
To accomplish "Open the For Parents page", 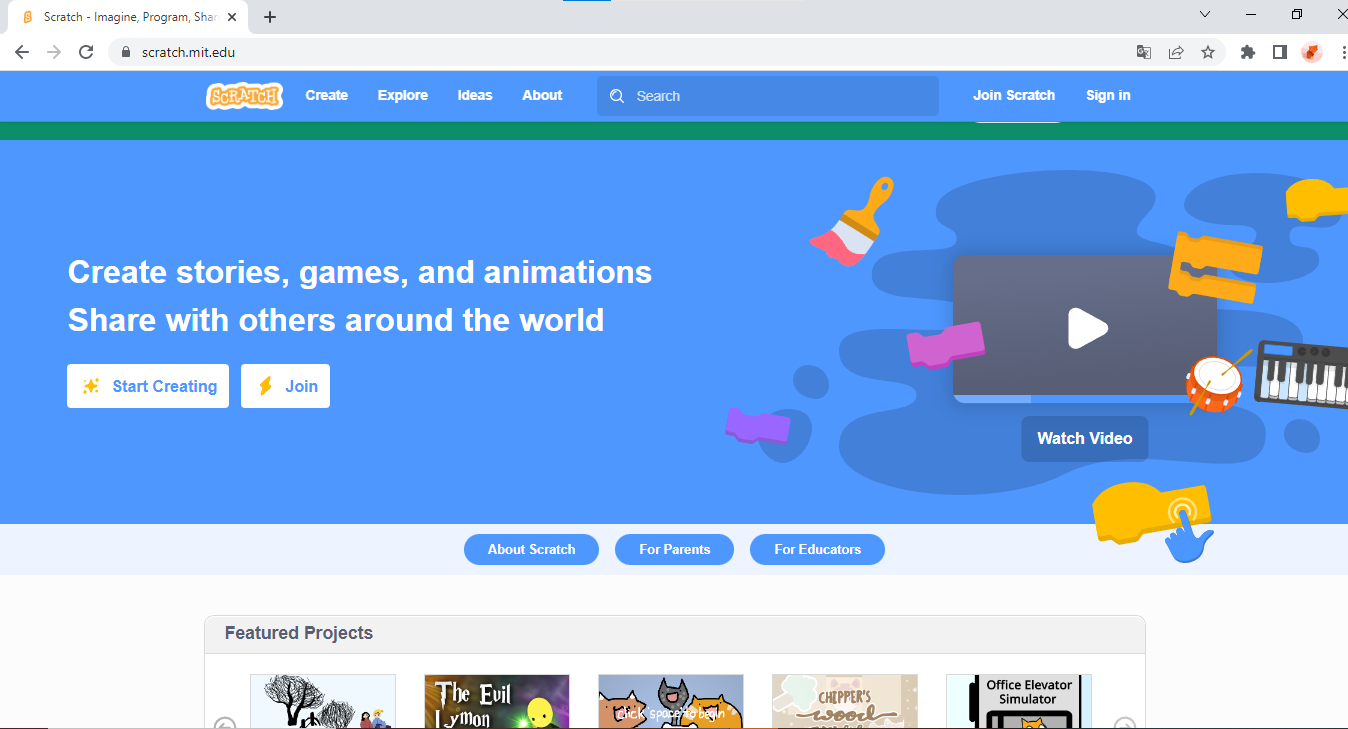I will [674, 549].
